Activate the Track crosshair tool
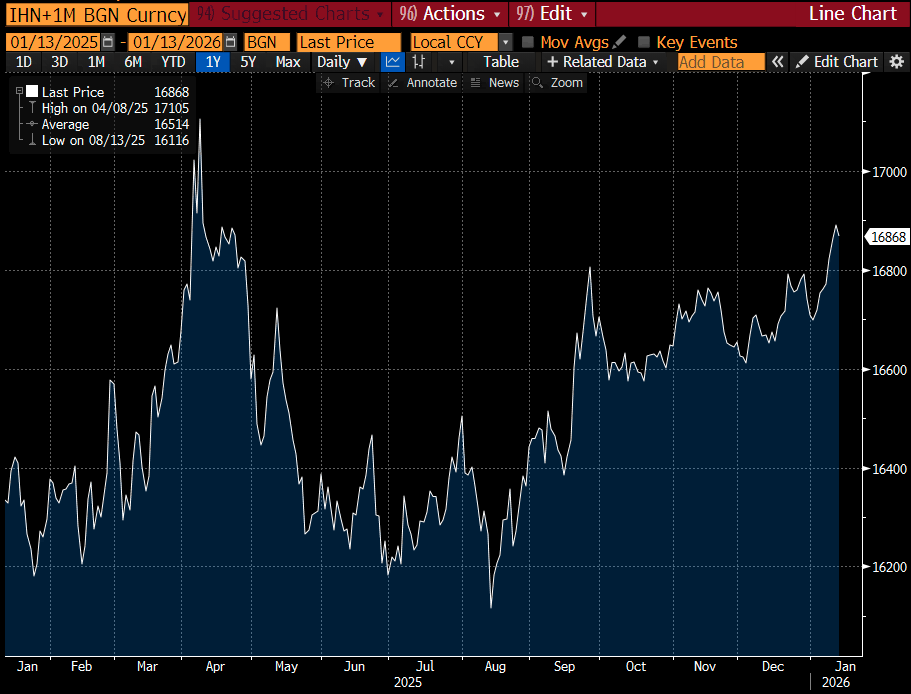Viewport: 911px width, 694px height. pos(348,83)
